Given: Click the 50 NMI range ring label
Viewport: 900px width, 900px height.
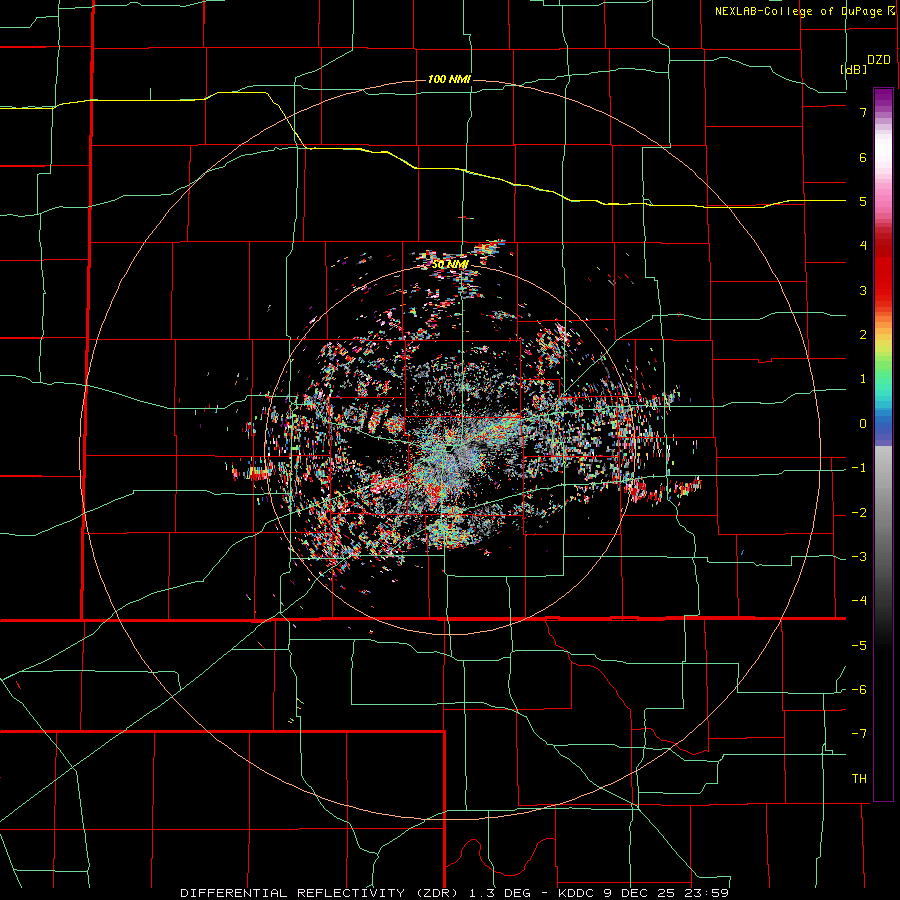Looking at the screenshot, I should (450, 264).
